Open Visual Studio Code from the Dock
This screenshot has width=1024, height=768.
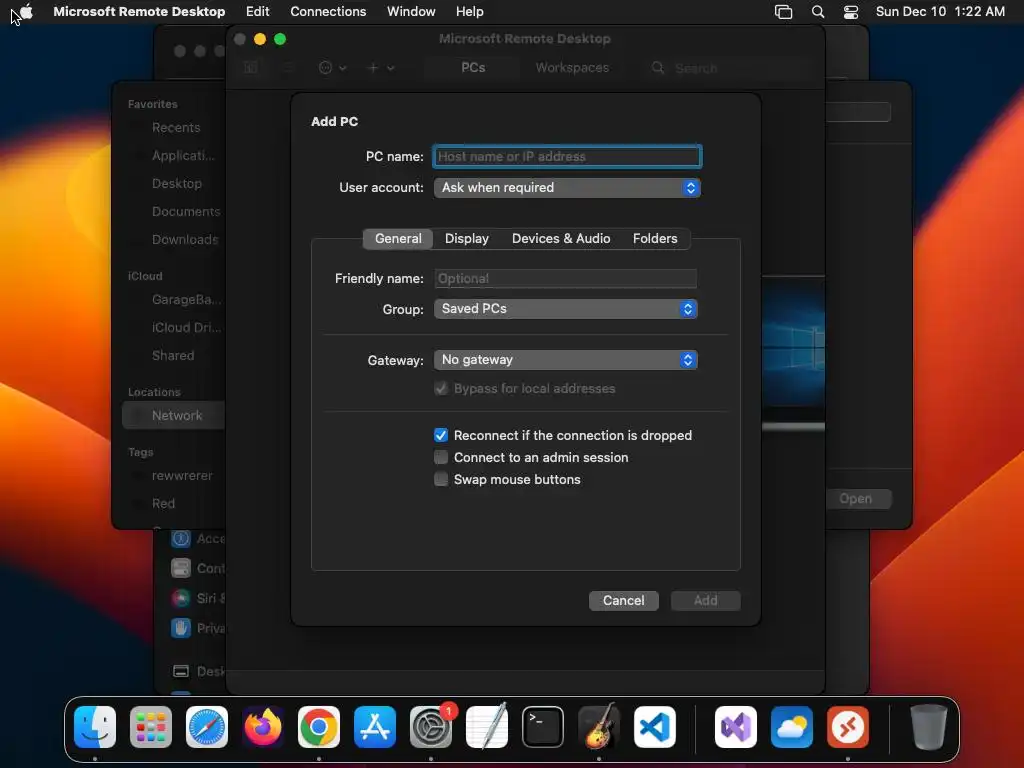(x=655, y=727)
